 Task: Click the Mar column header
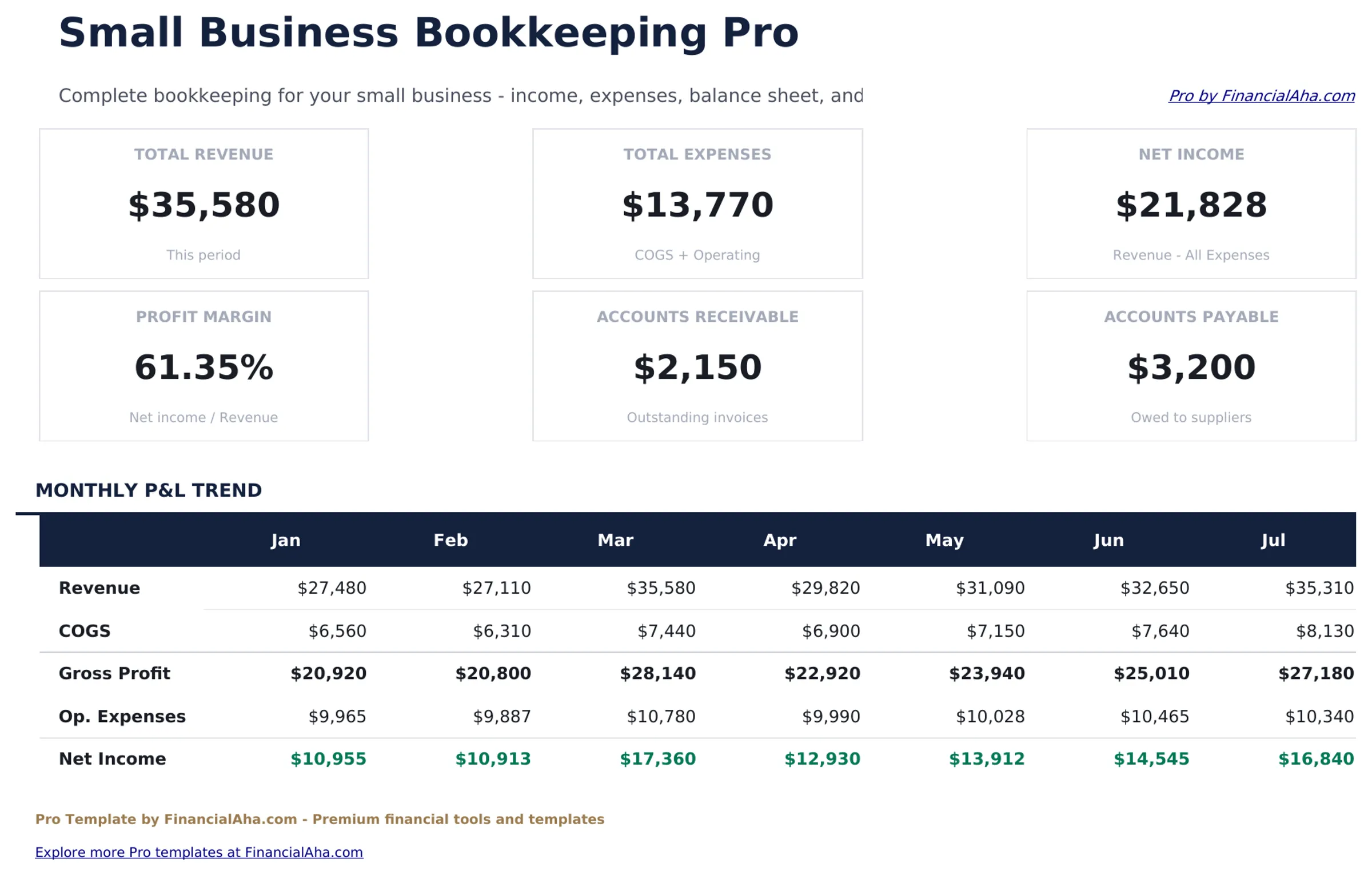pyautogui.click(x=616, y=540)
